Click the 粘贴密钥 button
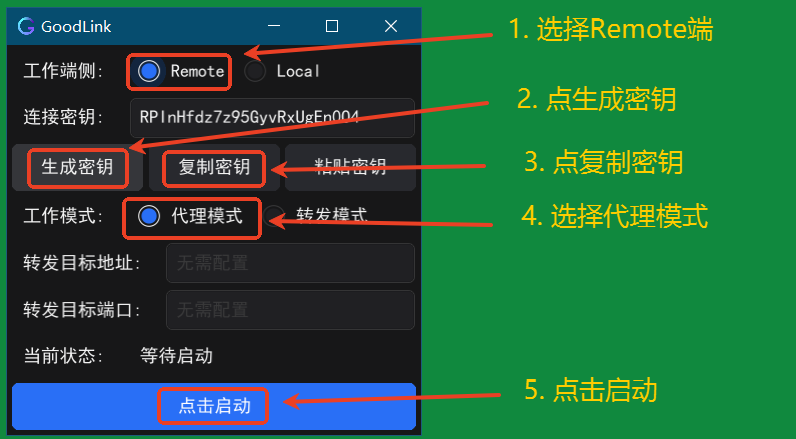The height and width of the screenshot is (439, 796). pyautogui.click(x=350, y=167)
